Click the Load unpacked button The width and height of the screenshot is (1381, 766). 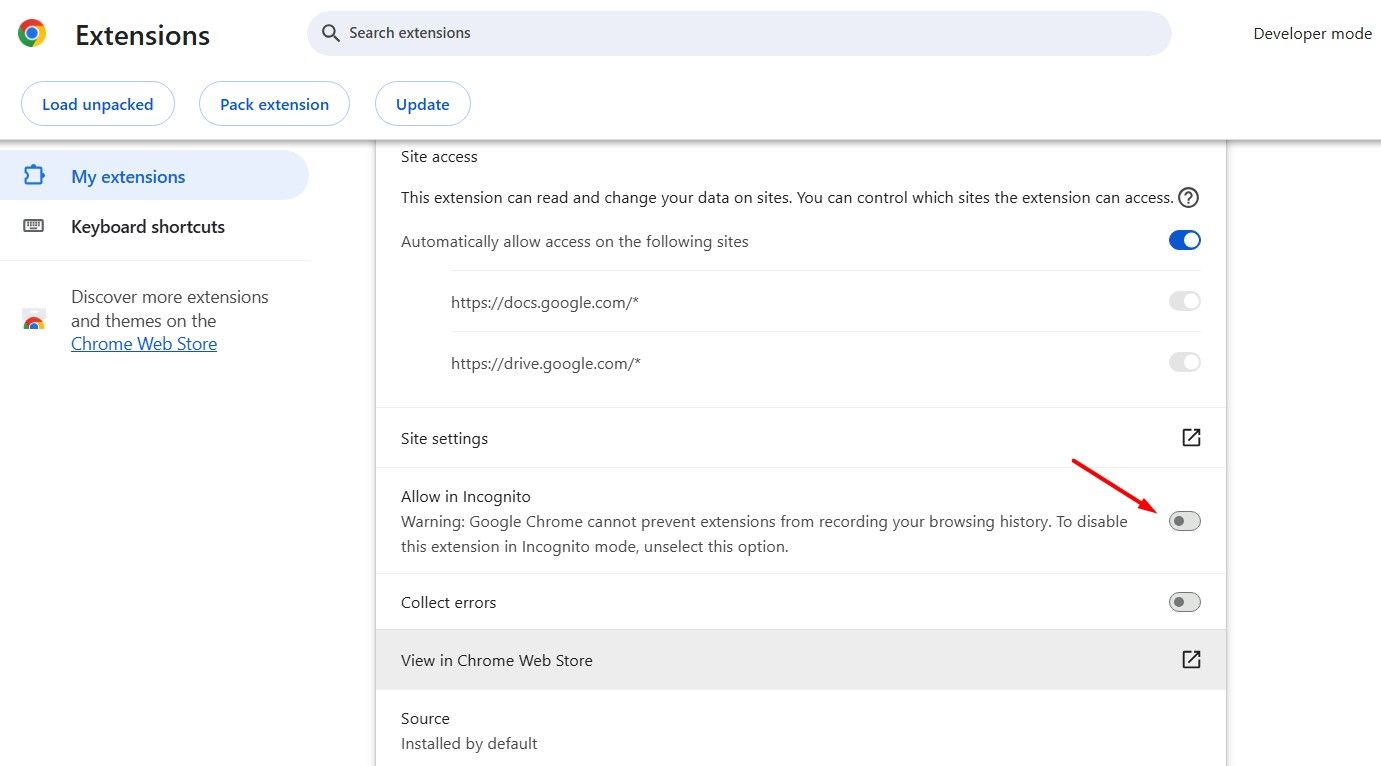[x=98, y=104]
